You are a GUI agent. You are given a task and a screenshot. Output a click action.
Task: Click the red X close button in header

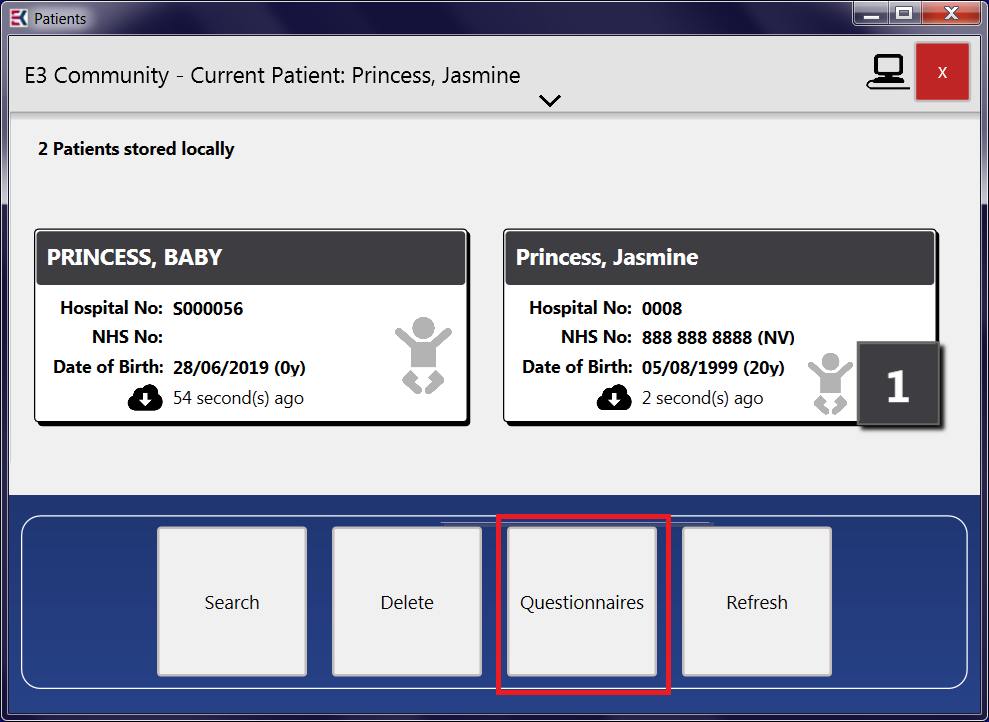click(942, 72)
